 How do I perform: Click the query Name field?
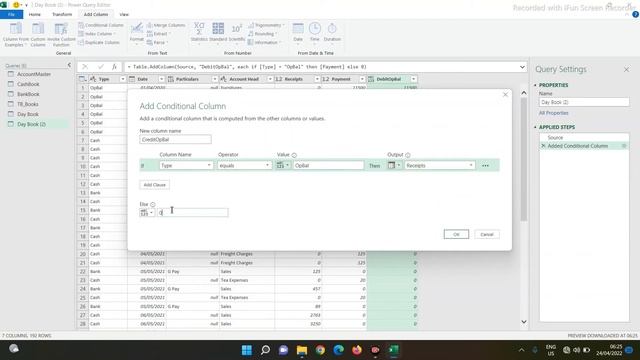584,102
